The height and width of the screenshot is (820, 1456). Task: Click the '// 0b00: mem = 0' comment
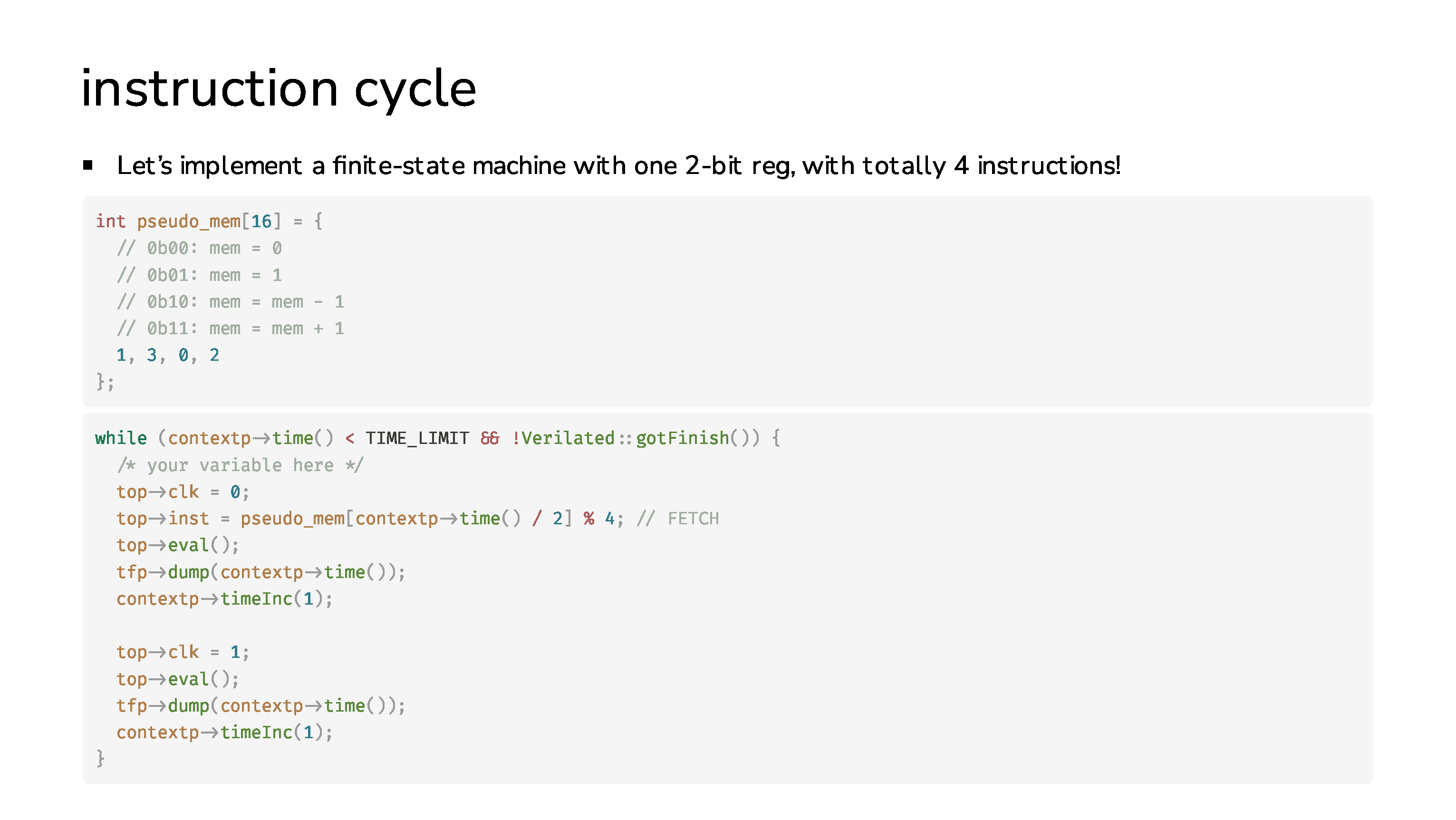coord(199,248)
